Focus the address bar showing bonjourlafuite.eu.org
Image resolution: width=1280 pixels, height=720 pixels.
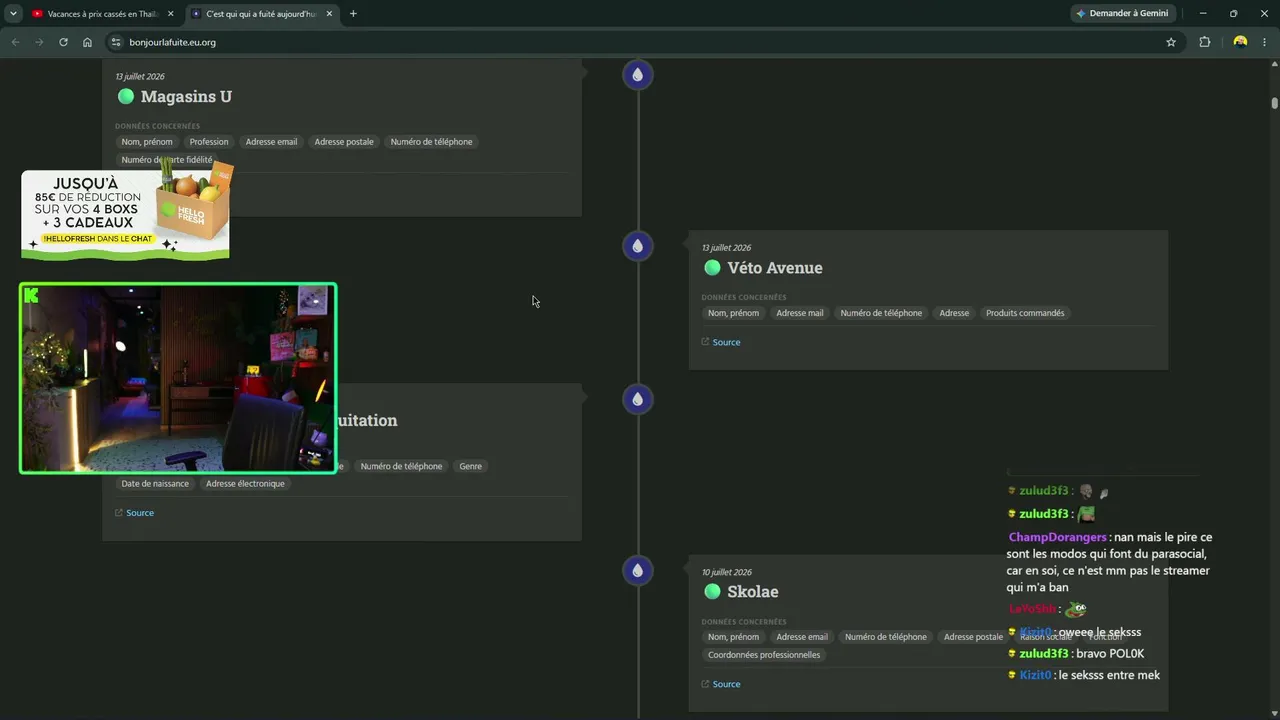click(640, 42)
